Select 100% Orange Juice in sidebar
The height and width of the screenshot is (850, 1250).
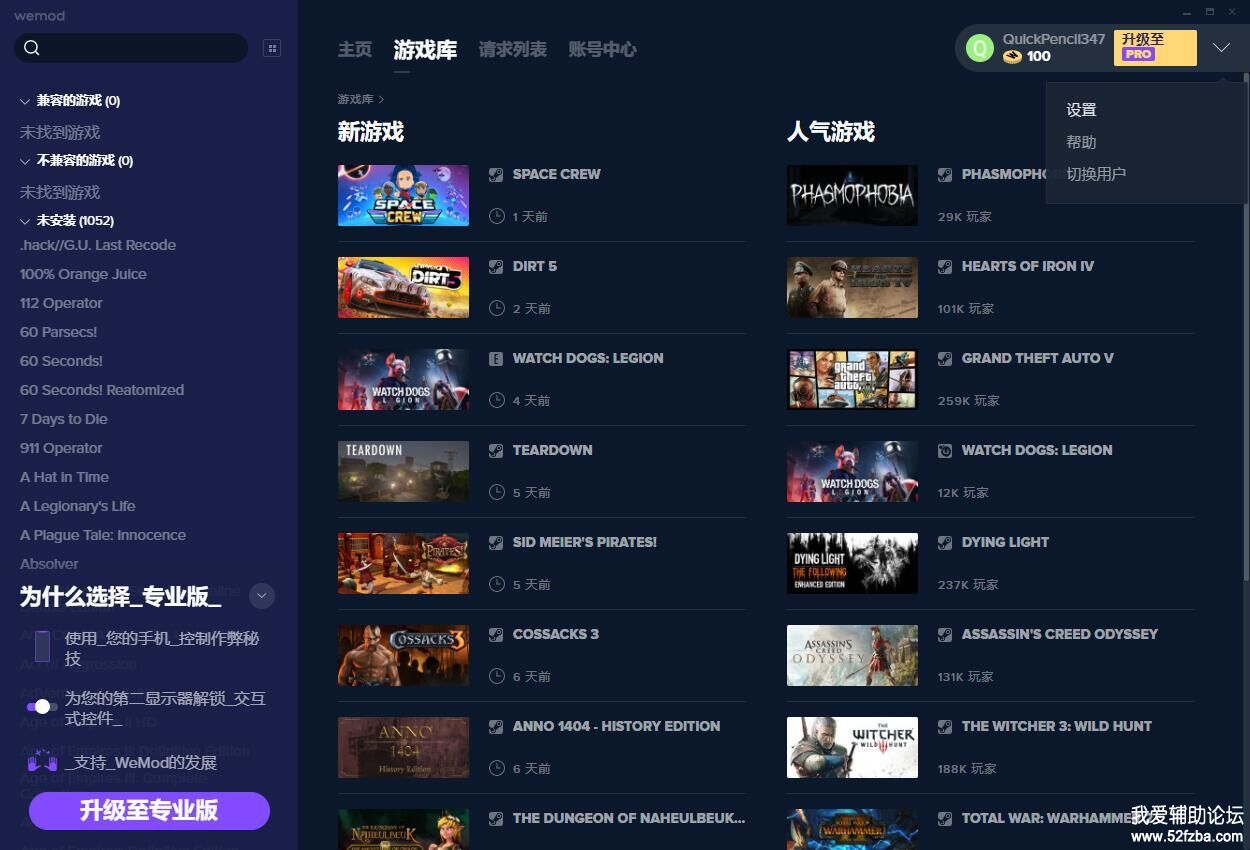point(83,274)
